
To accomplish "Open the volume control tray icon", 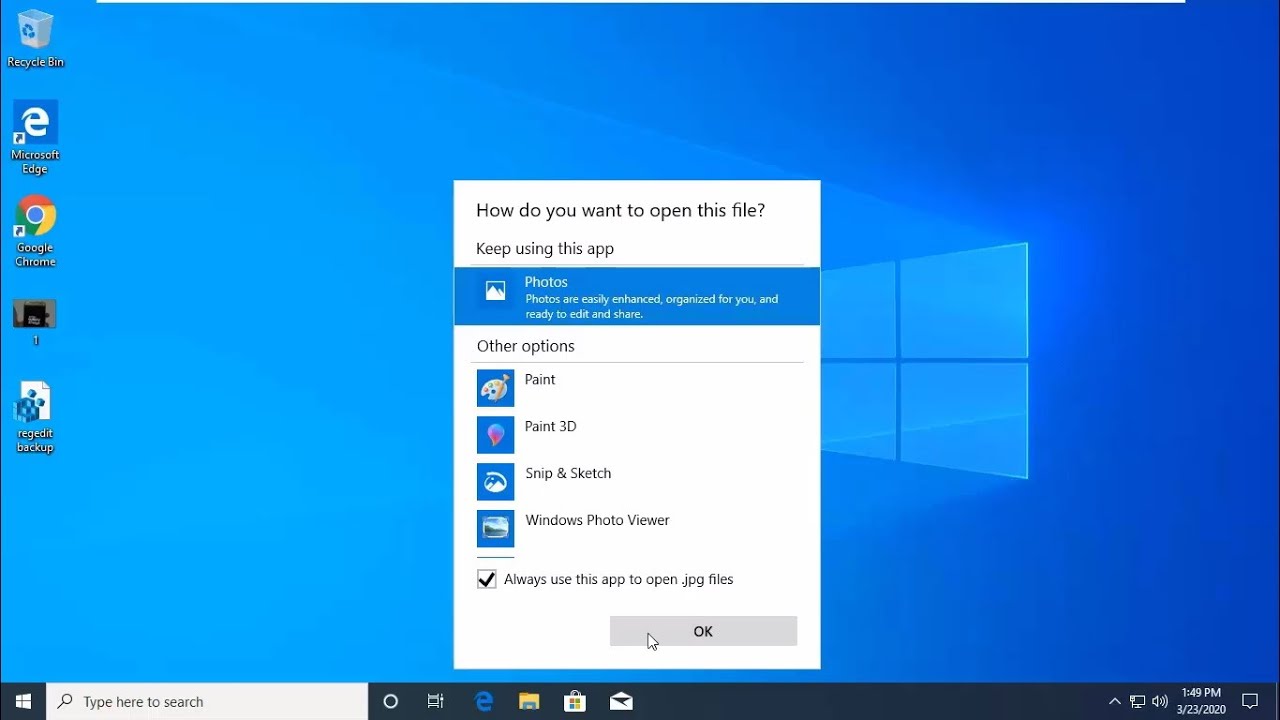I will click(x=1160, y=701).
